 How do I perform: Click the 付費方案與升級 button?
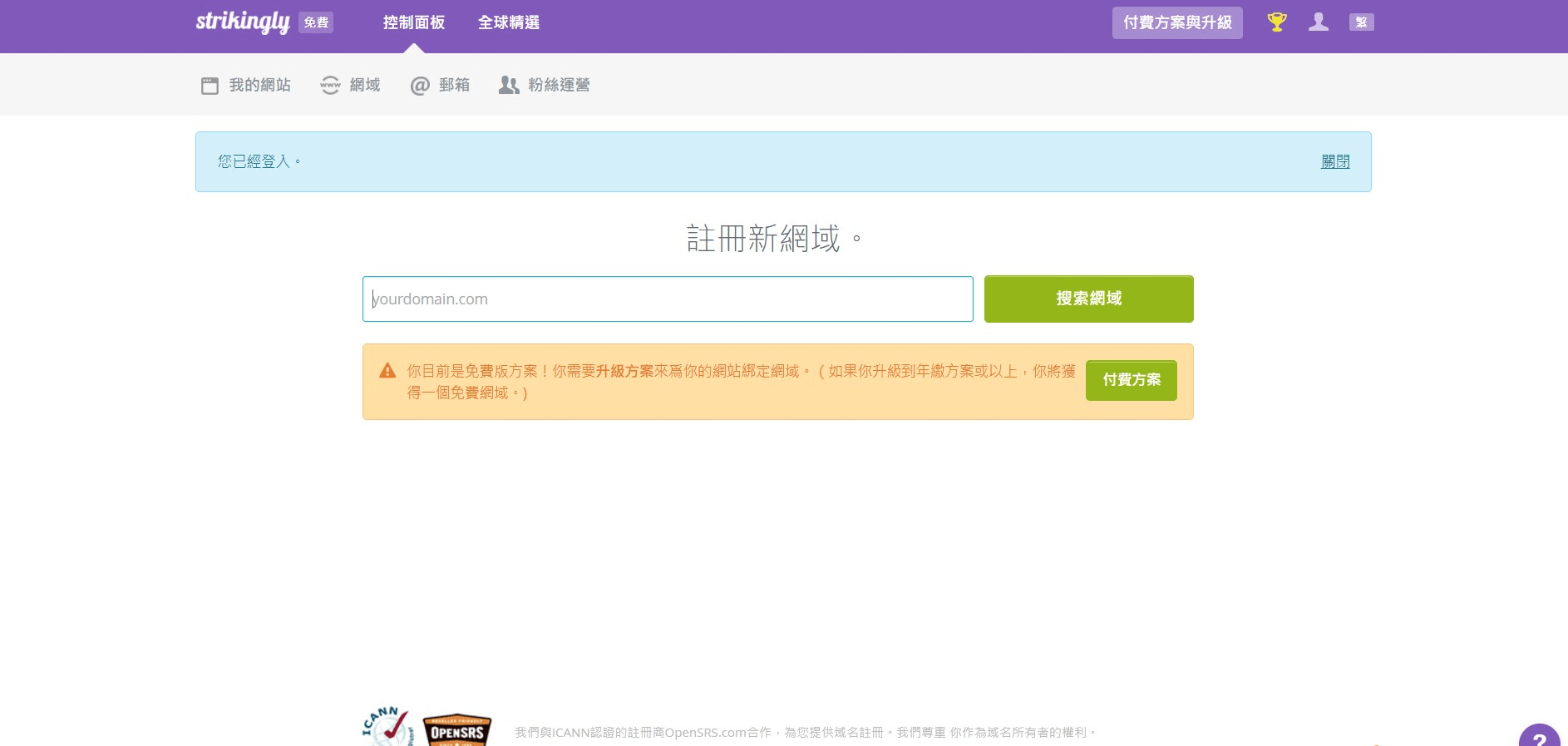tap(1177, 22)
